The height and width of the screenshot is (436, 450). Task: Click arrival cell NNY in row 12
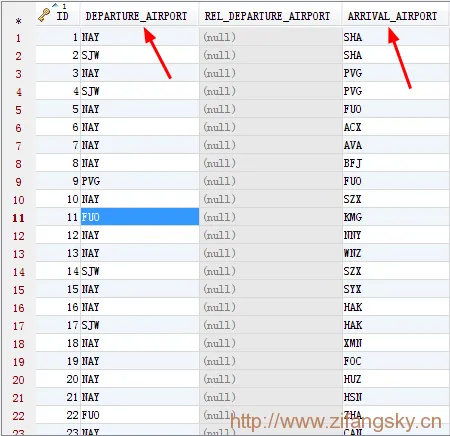point(396,235)
